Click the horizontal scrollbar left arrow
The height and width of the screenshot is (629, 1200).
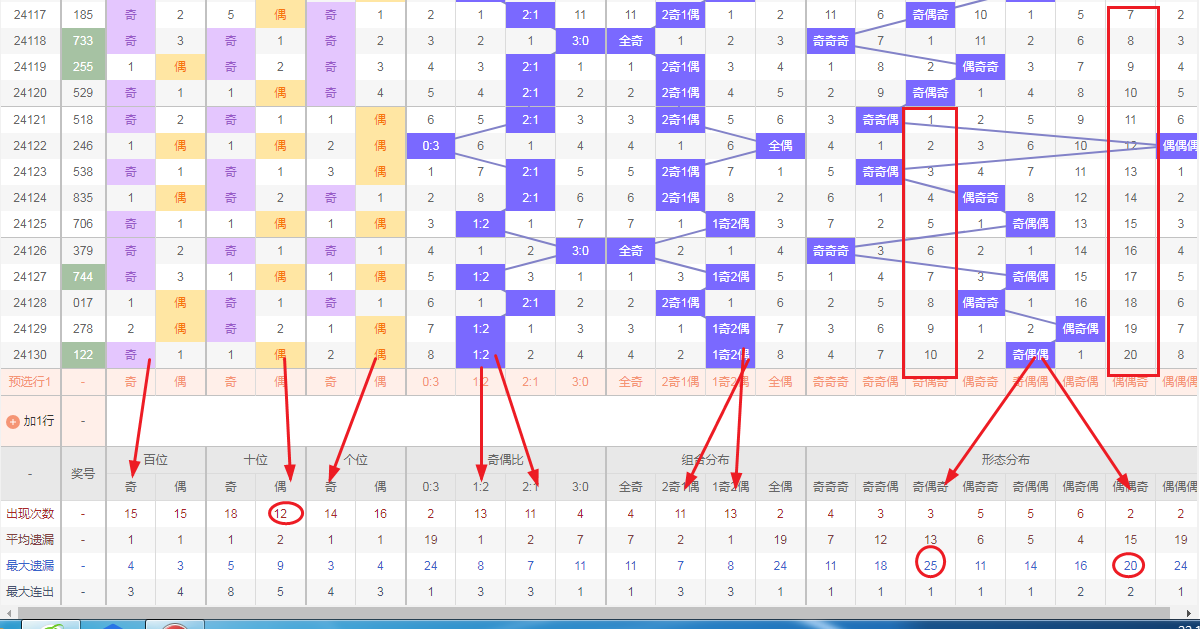(6, 612)
